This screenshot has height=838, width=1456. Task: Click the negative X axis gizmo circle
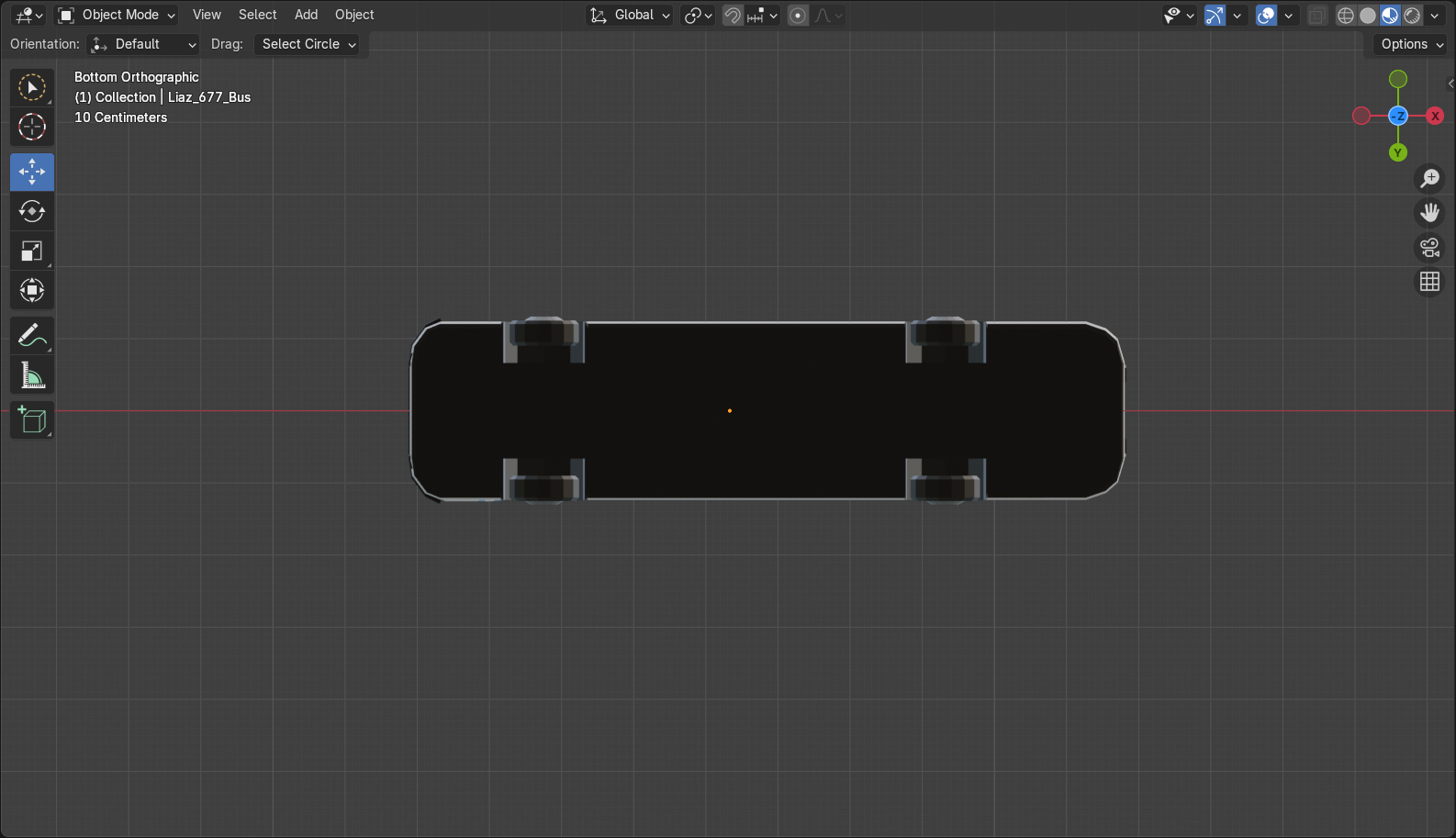click(x=1361, y=116)
